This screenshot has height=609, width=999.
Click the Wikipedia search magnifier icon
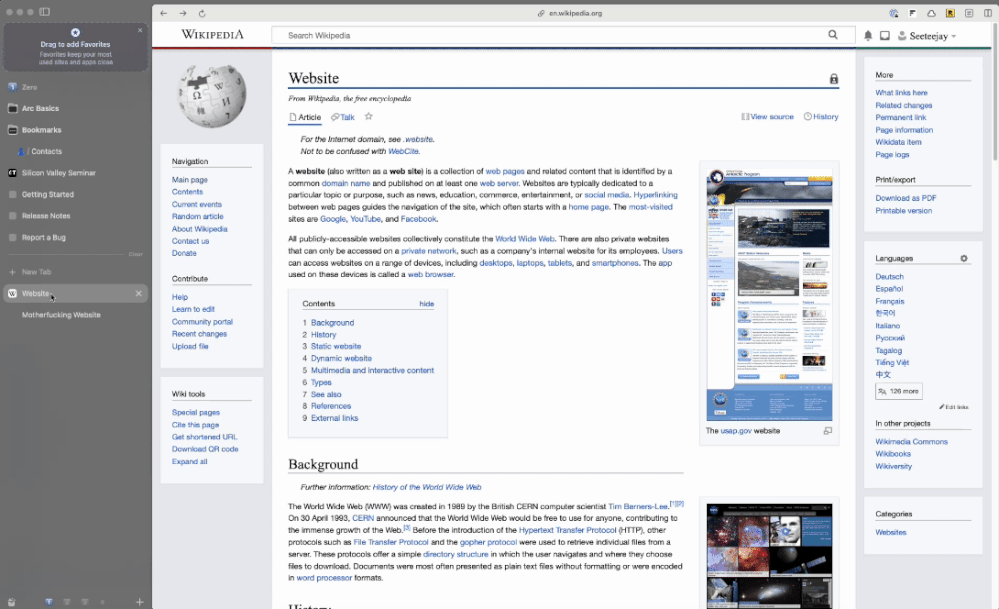click(x=833, y=35)
